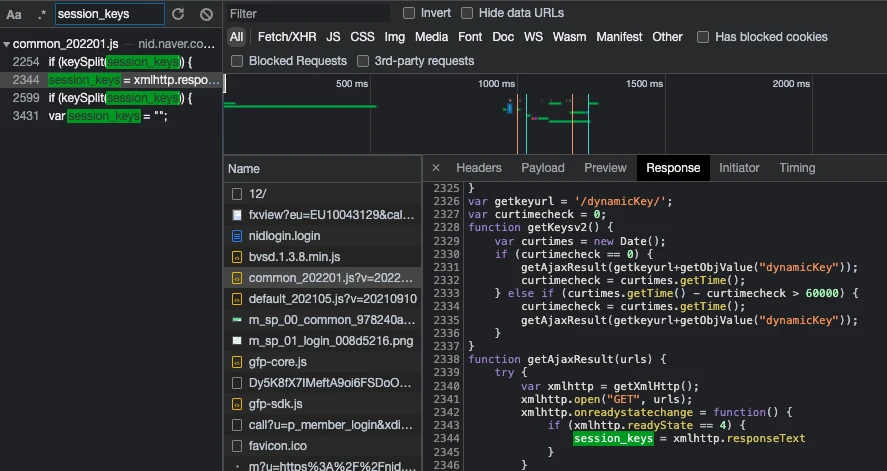
Task: Switch to the Preview tab
Action: [605, 168]
